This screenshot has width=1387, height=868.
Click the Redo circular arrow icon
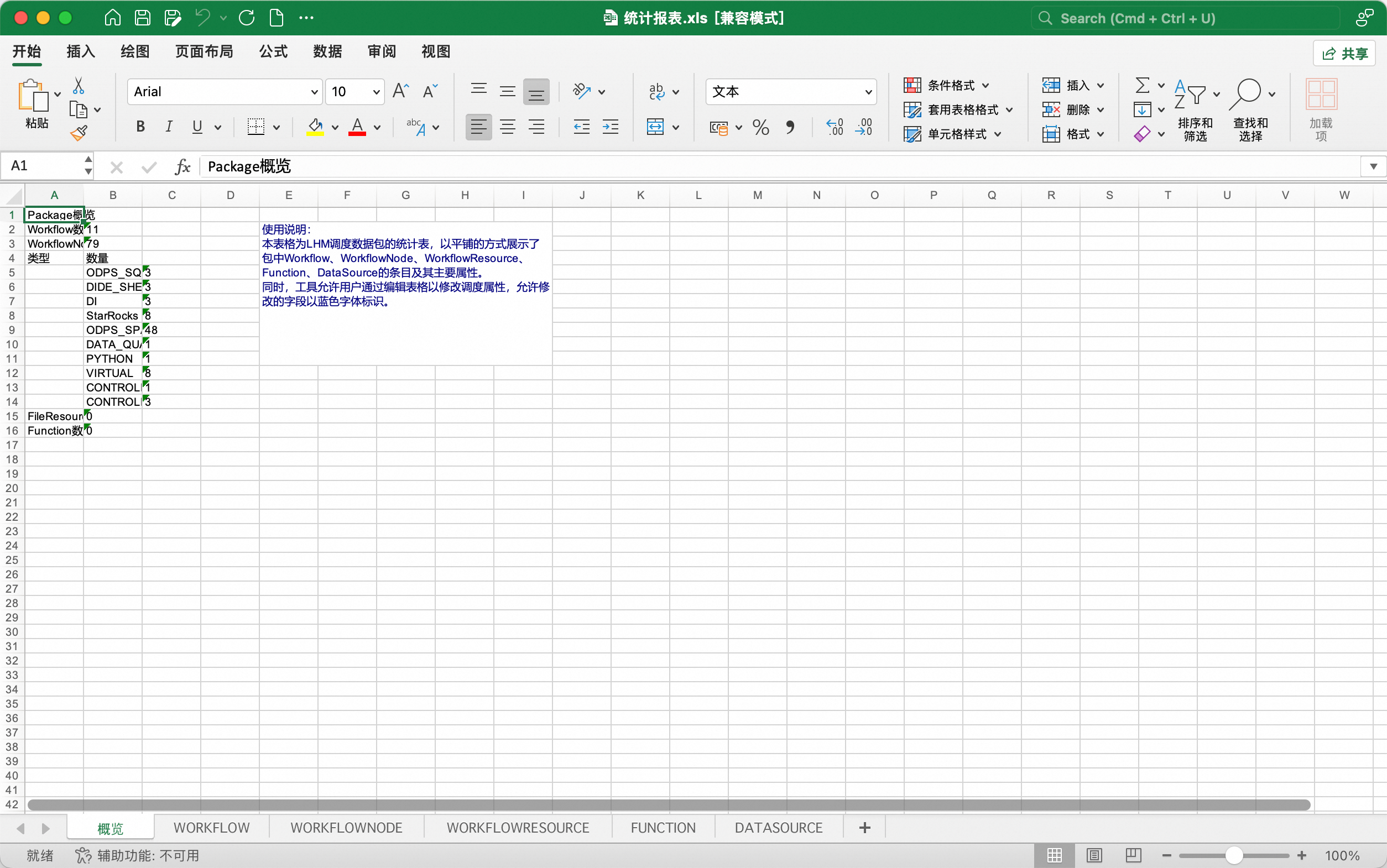(x=247, y=18)
